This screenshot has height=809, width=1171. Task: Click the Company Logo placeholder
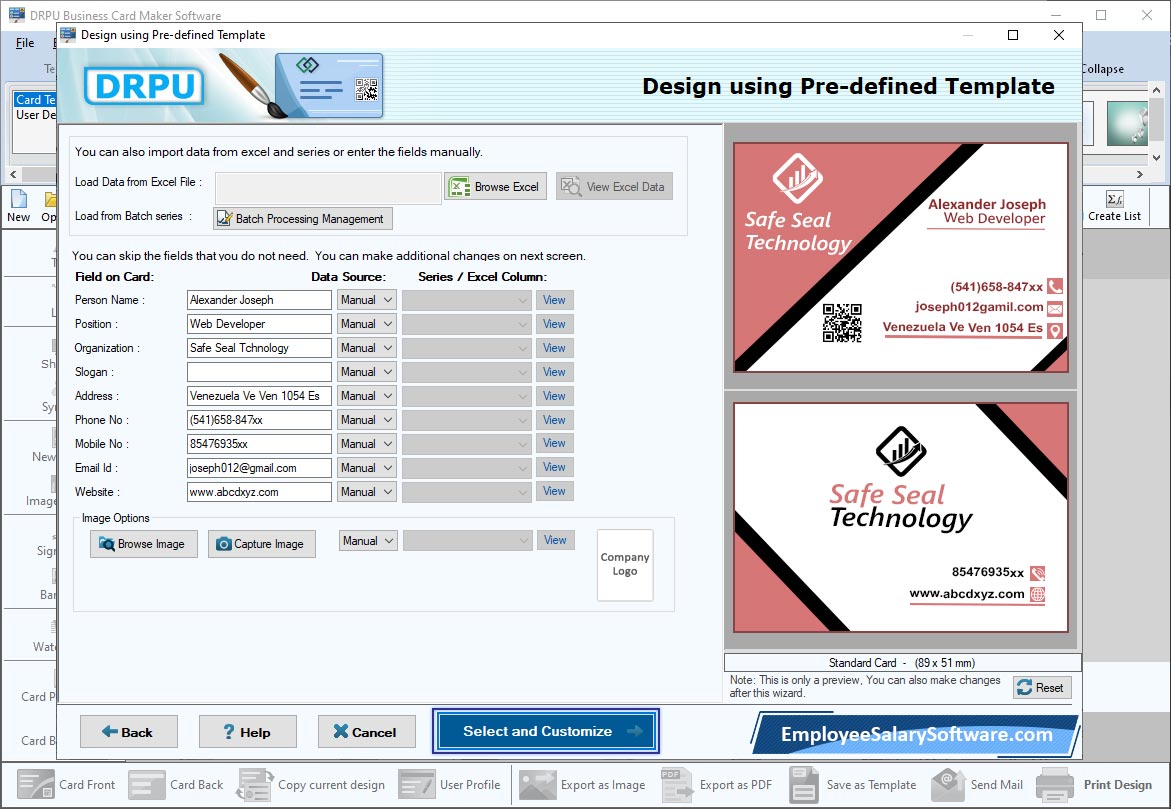click(x=625, y=565)
